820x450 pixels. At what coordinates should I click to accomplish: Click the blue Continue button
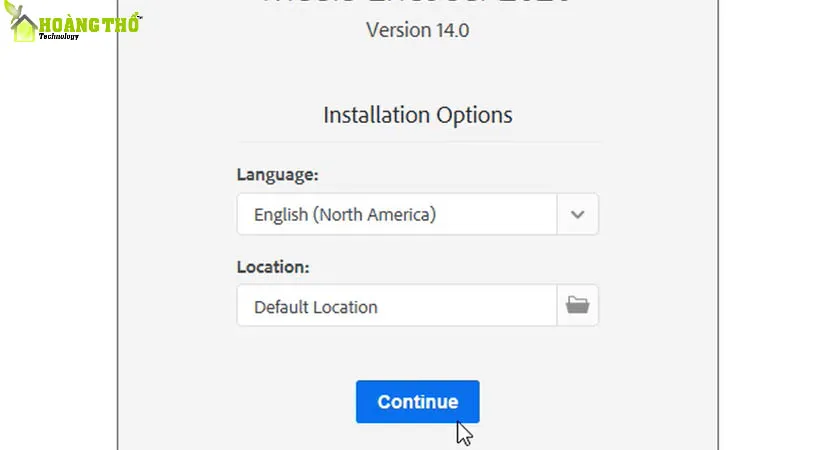[x=417, y=401]
